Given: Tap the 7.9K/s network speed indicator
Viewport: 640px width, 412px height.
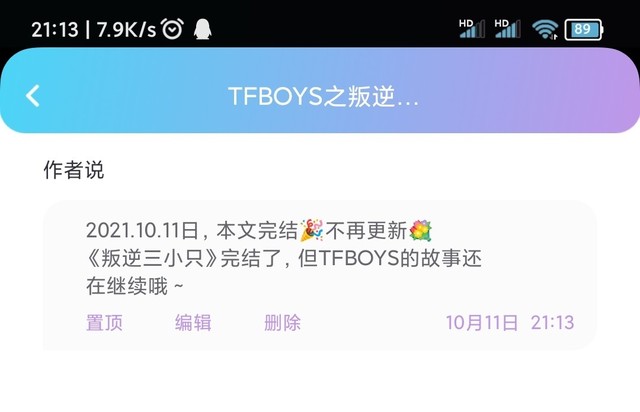Looking at the screenshot, I should point(127,29).
